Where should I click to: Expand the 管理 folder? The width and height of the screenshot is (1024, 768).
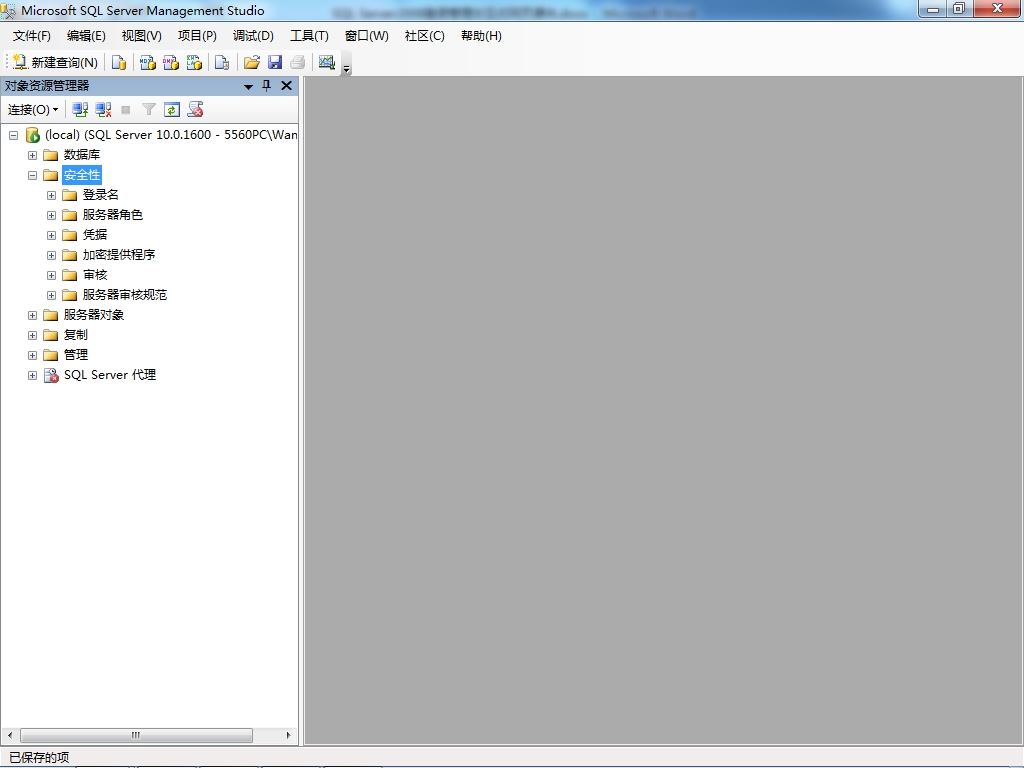(32, 355)
